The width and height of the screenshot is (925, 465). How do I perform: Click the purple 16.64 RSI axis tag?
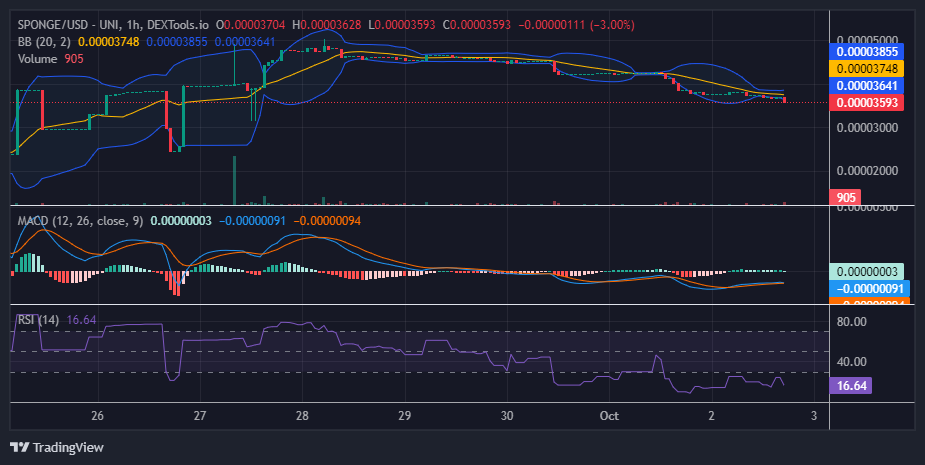[x=851, y=386]
